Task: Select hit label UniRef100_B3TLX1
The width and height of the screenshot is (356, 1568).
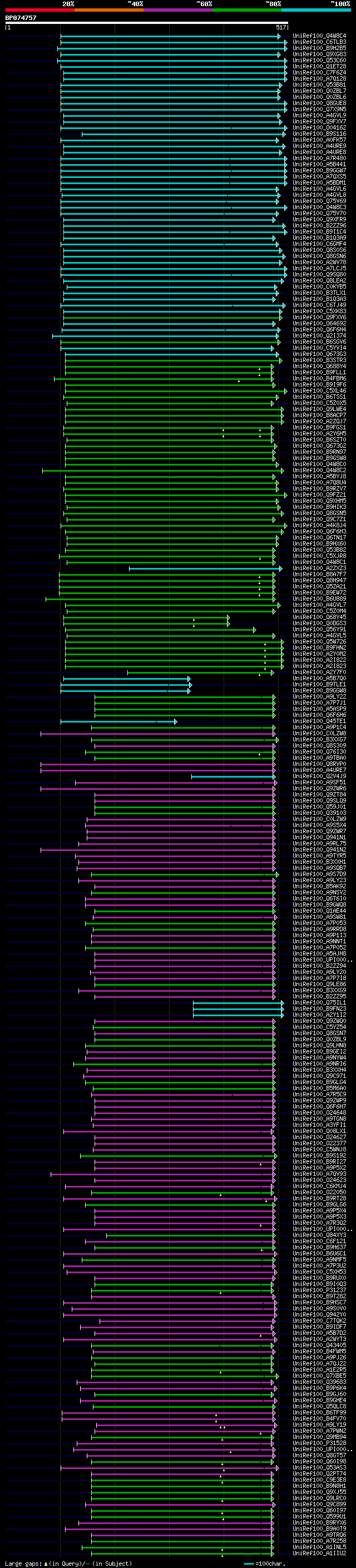Action: (319, 293)
